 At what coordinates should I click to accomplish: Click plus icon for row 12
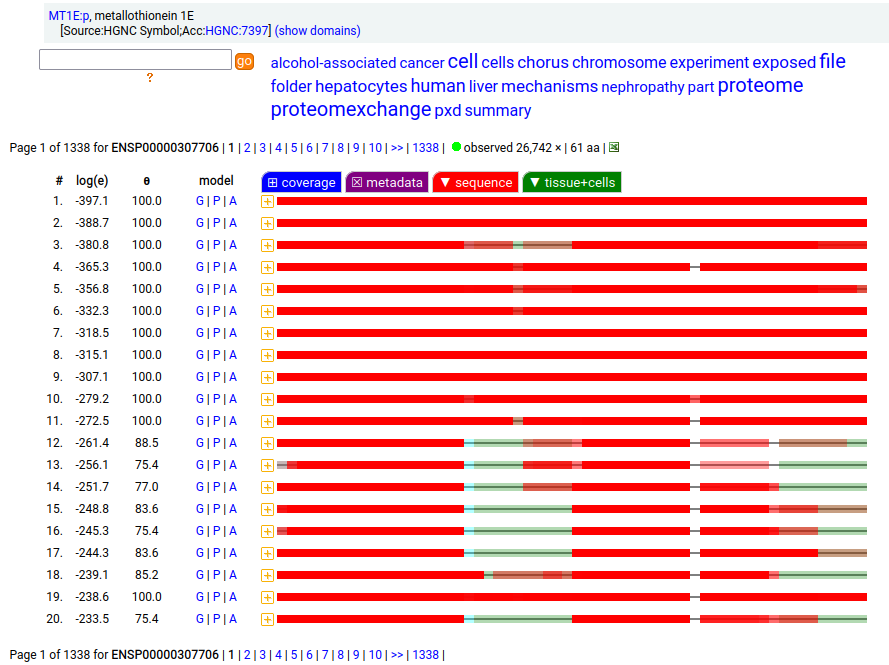268,443
